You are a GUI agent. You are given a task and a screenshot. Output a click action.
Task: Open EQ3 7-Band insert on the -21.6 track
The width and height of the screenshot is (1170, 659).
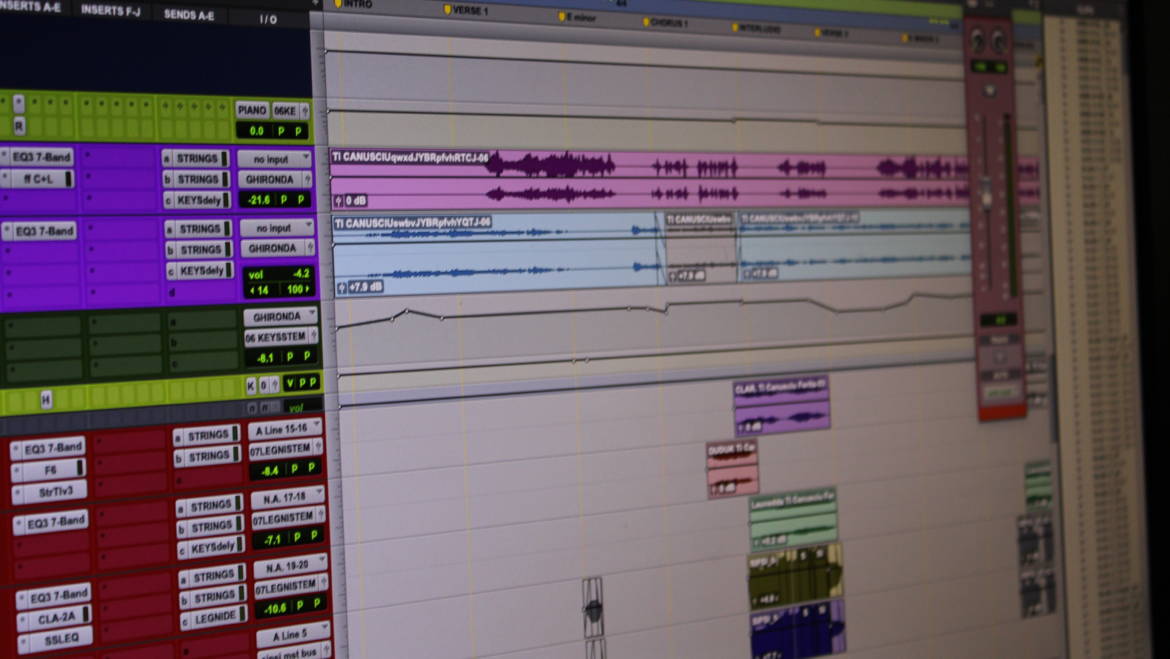point(41,157)
